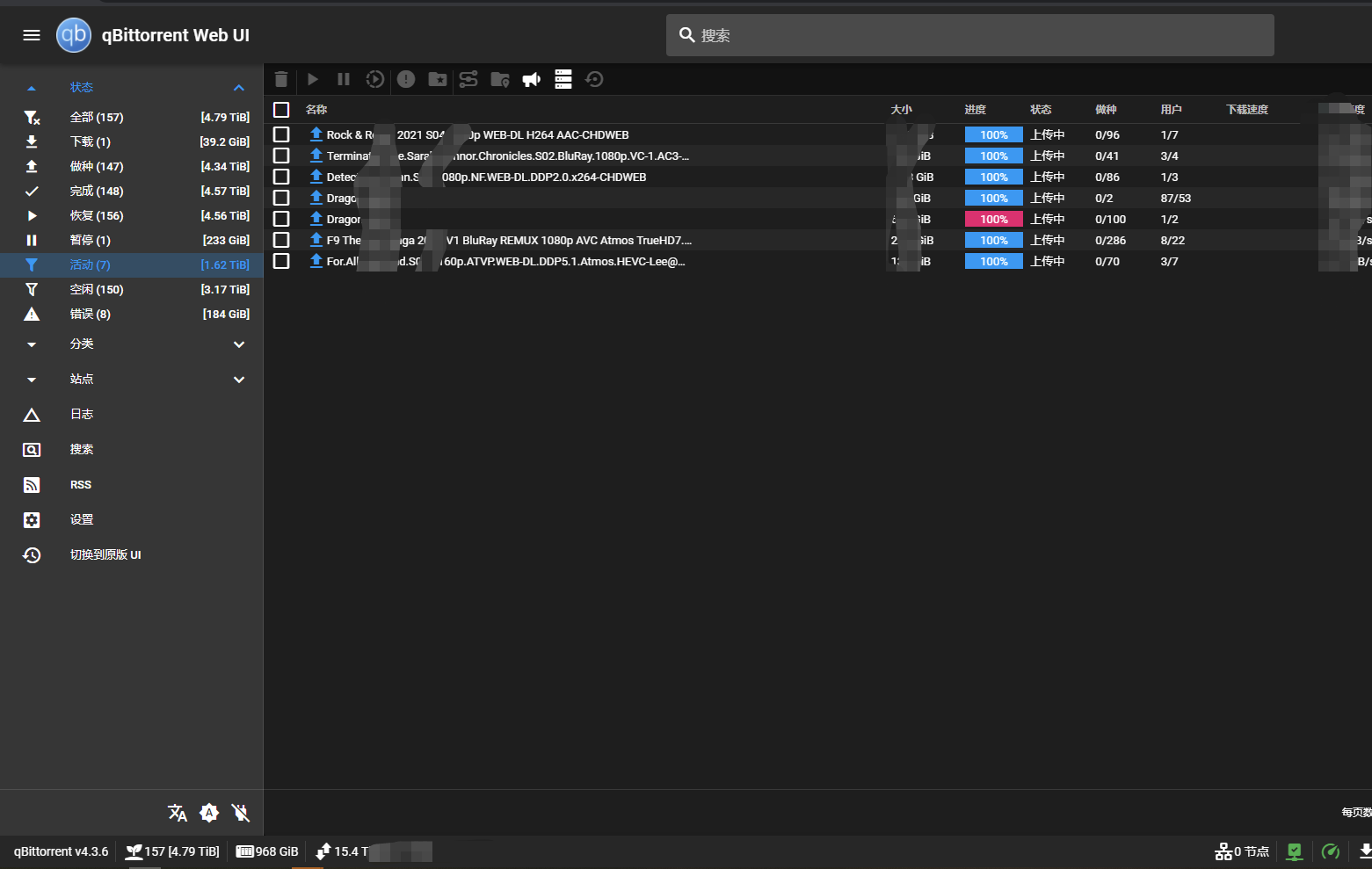Click the pause torrents toolbar icon
Viewport: 1372px width, 869px height.
coord(344,79)
